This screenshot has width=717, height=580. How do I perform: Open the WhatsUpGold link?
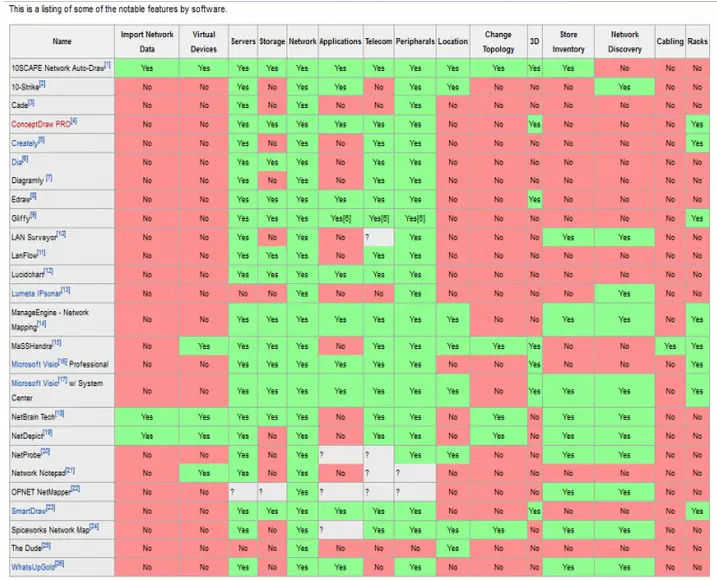pyautogui.click(x=33, y=567)
